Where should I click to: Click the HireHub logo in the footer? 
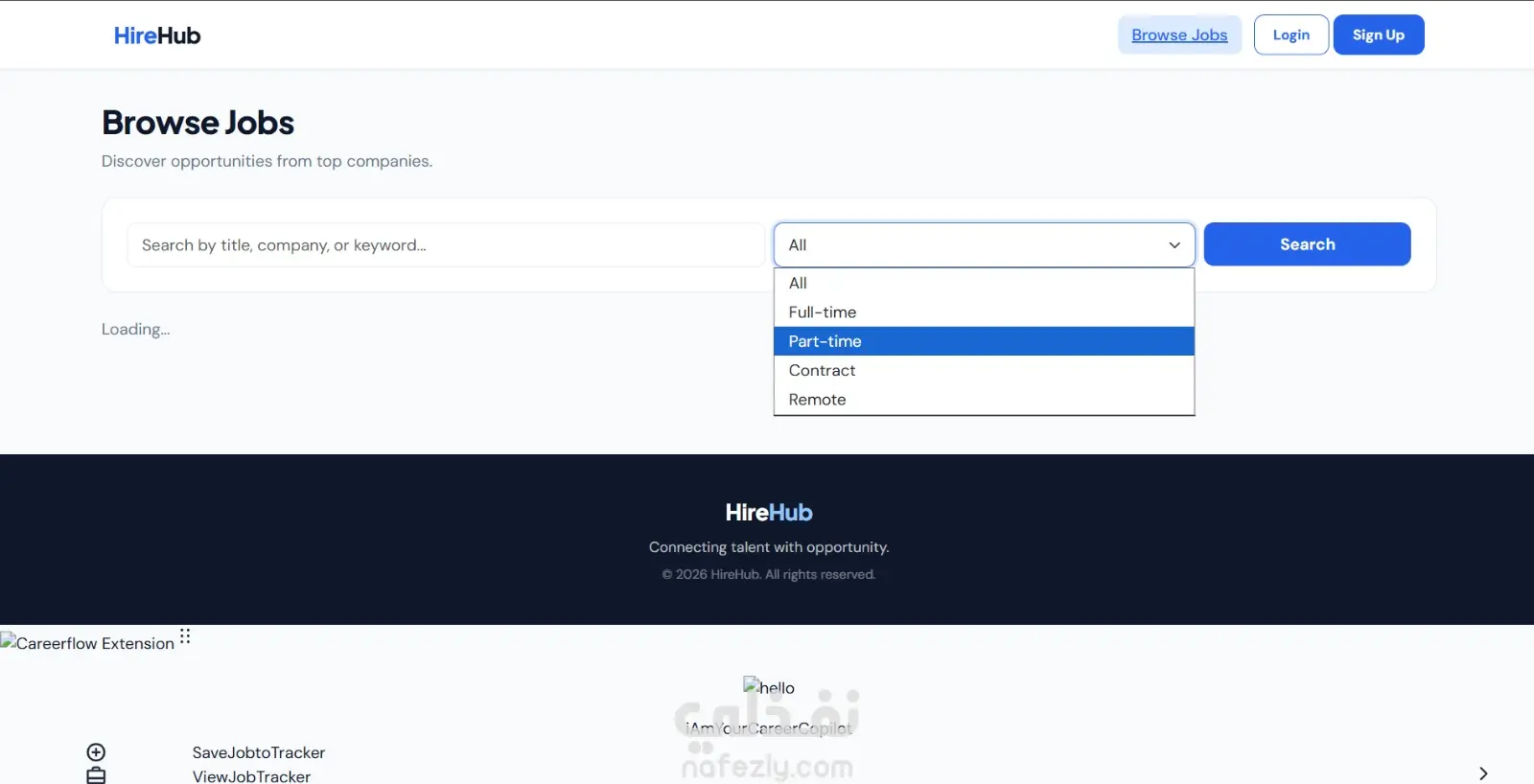[769, 513]
